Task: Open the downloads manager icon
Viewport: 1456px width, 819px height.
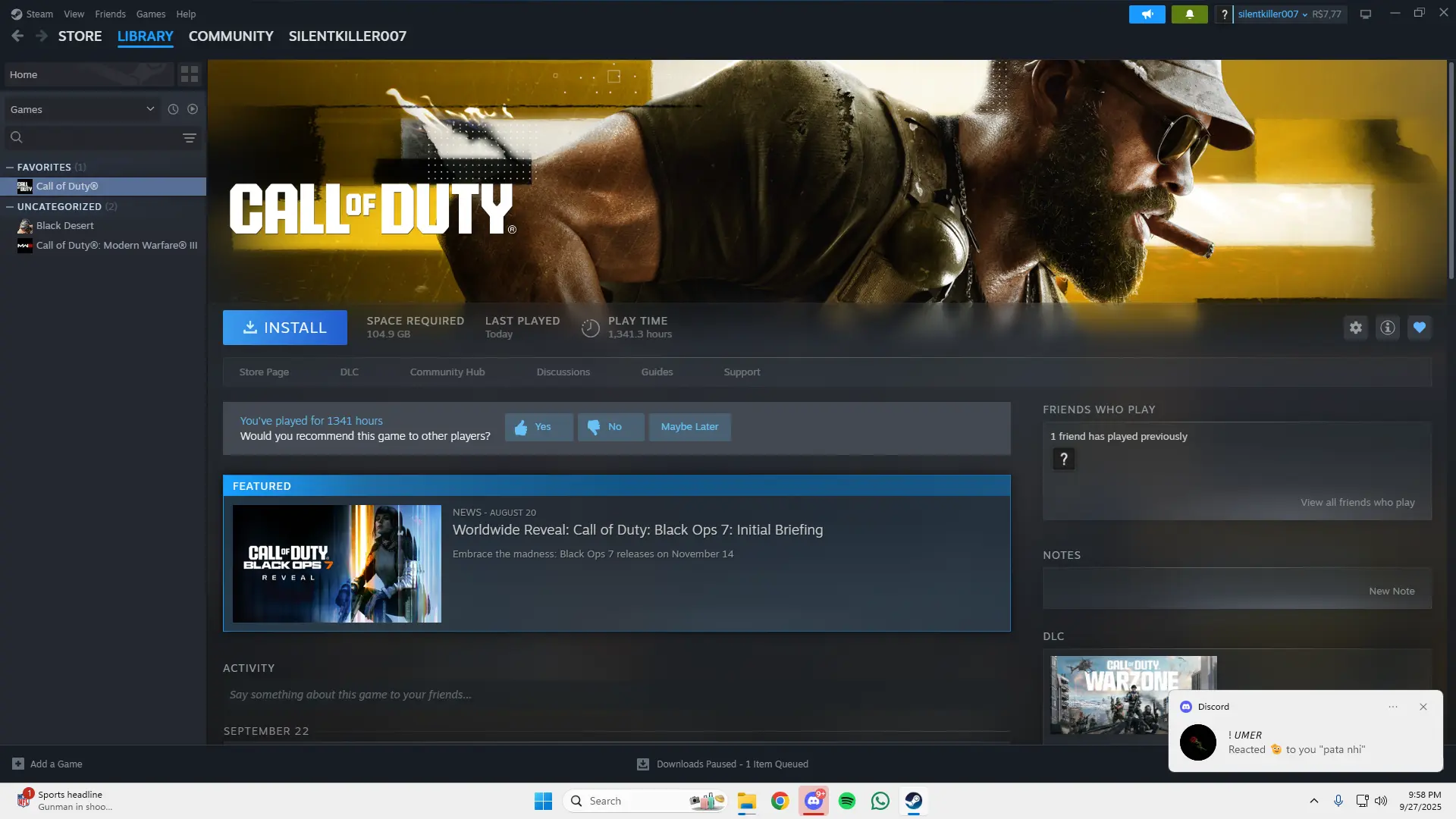Action: coord(643,764)
